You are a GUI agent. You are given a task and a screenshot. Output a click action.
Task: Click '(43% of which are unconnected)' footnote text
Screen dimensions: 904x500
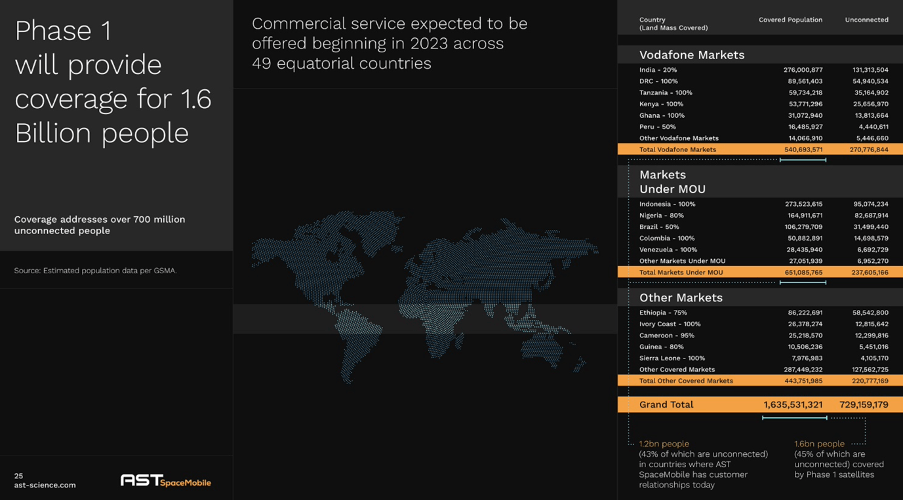(x=703, y=454)
